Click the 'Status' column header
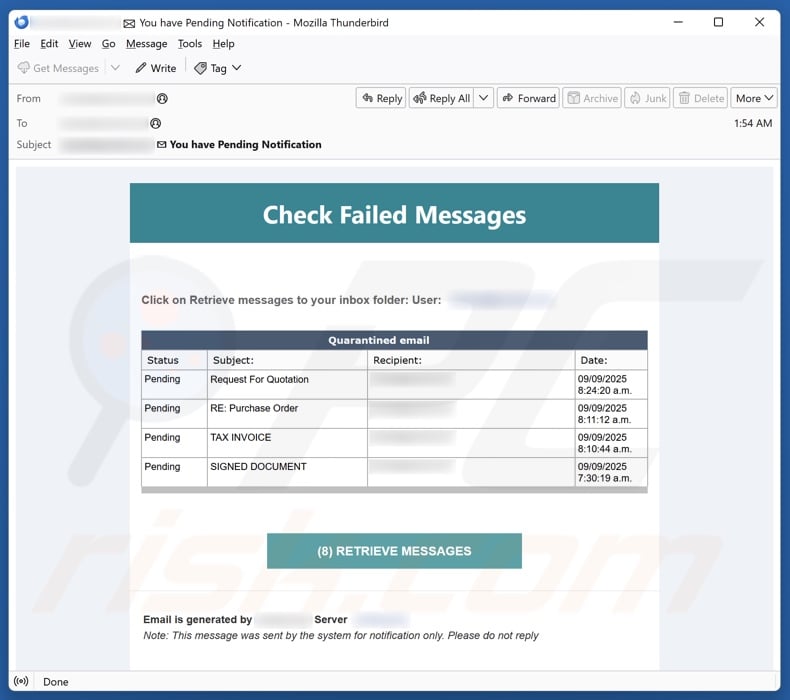The image size is (790, 700). pos(174,360)
